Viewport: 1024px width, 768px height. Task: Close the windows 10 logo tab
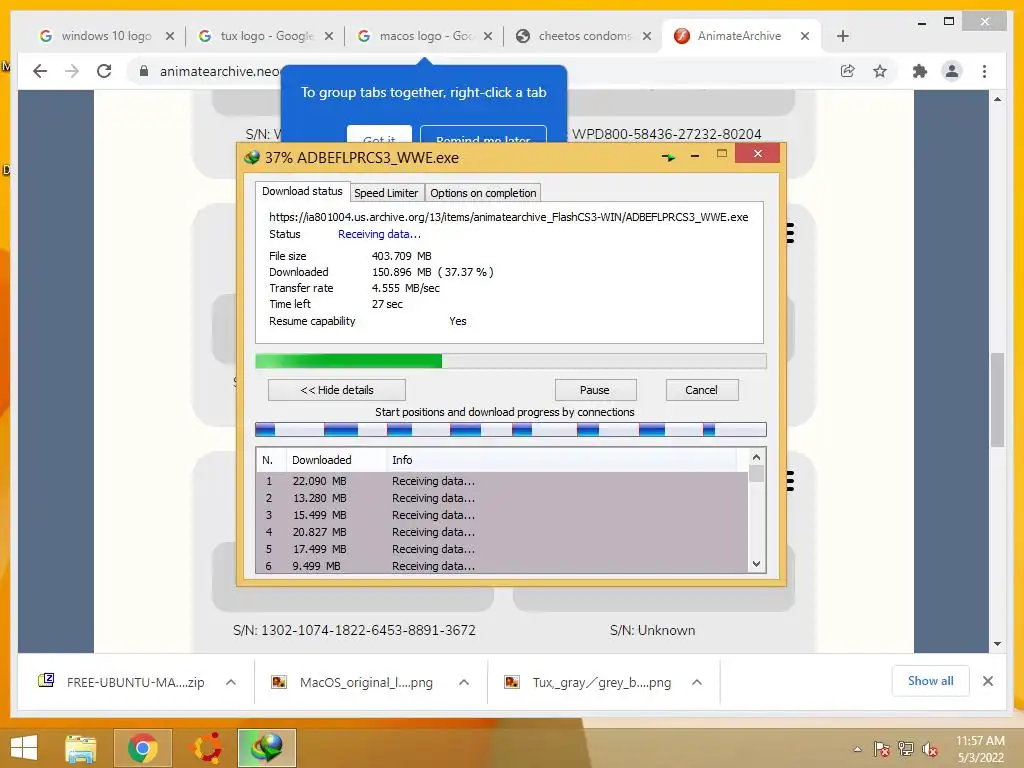coord(170,36)
